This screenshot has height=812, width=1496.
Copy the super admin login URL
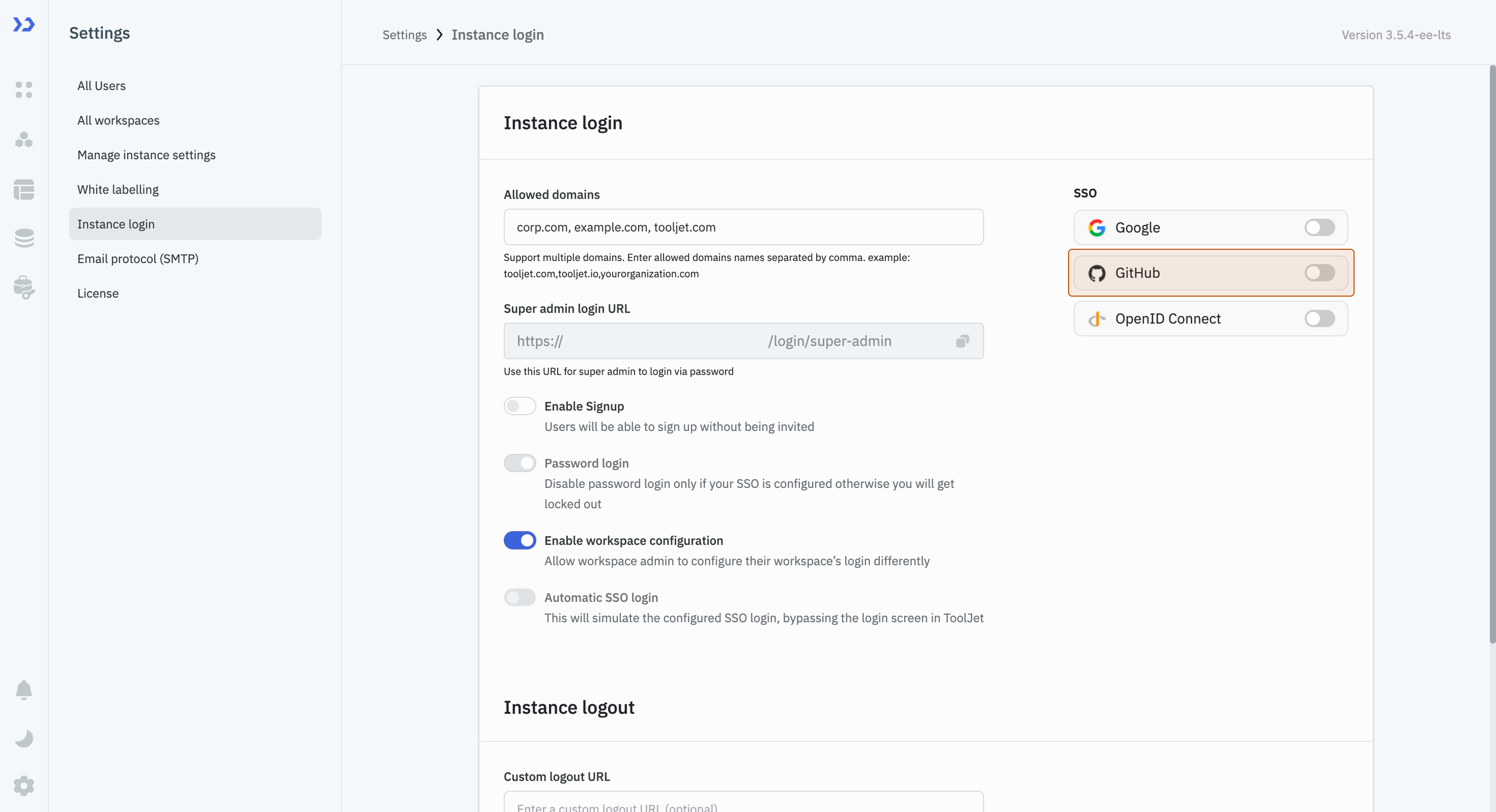962,341
